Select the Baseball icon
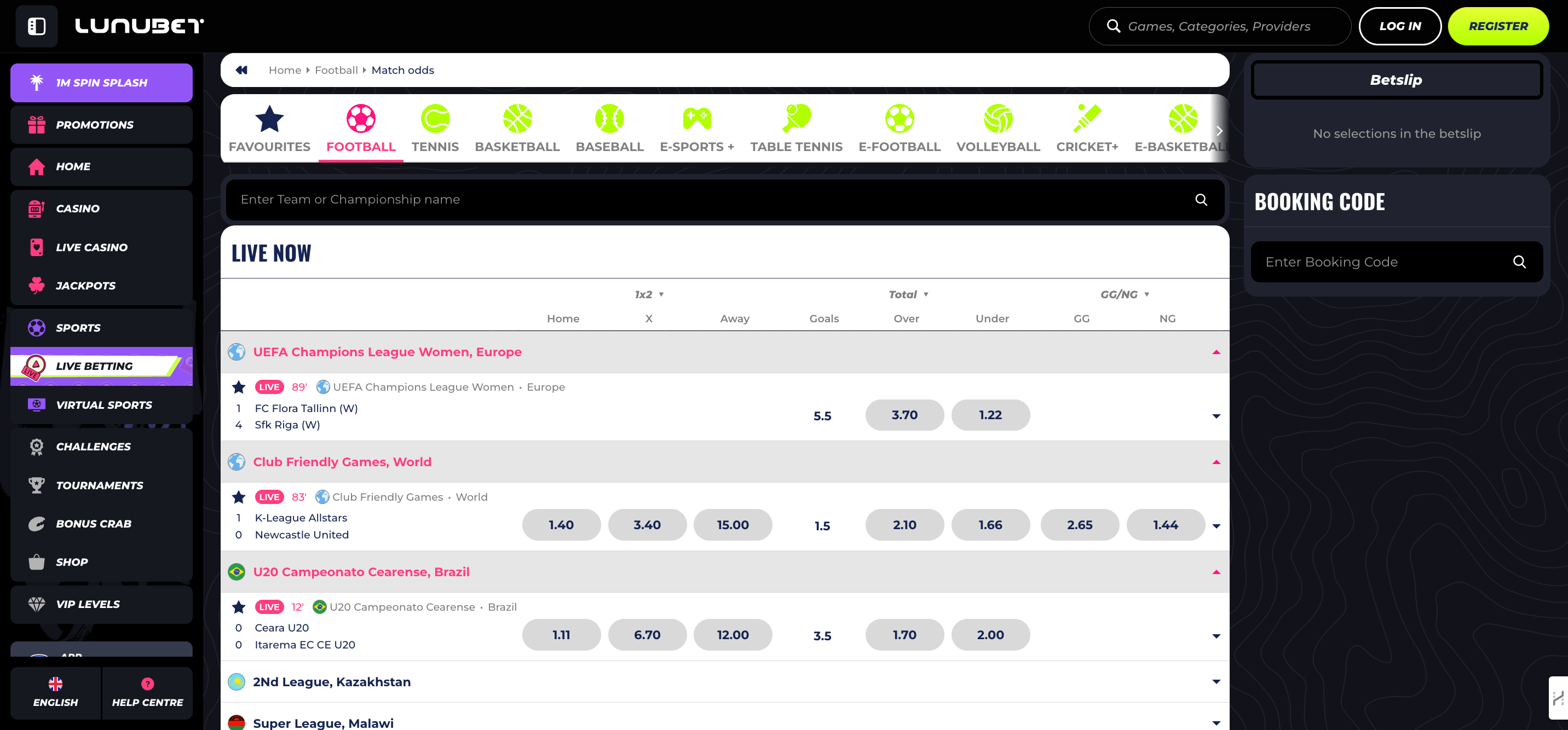 609,119
